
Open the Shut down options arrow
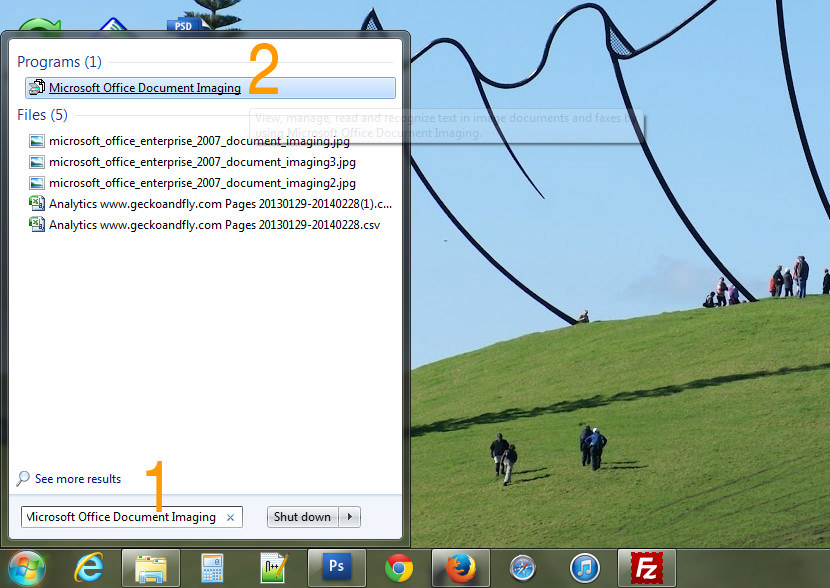[350, 517]
